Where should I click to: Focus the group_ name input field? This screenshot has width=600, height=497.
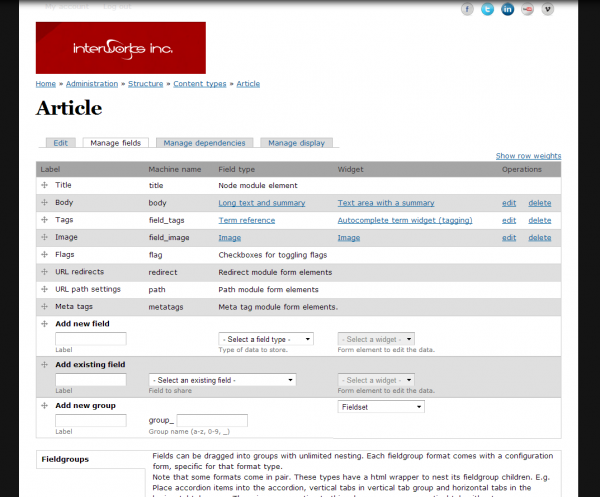coord(212,420)
